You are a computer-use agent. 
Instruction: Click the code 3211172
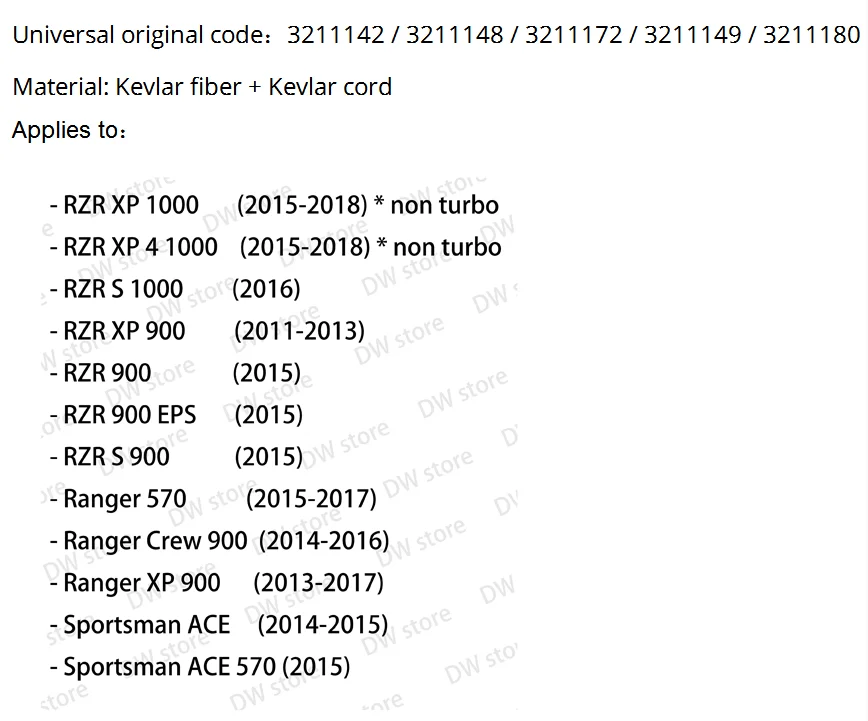point(574,35)
